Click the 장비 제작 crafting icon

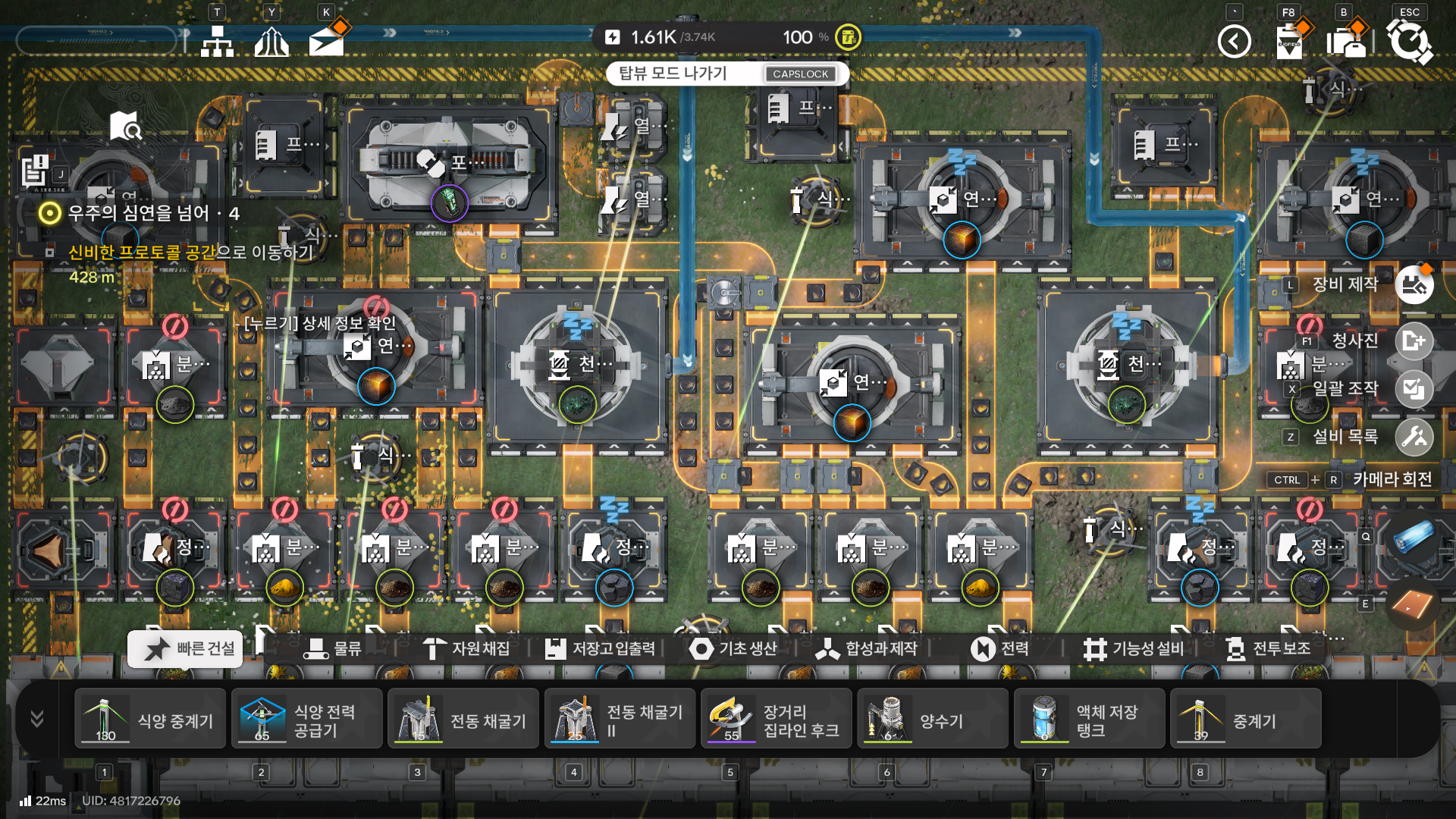(x=1414, y=284)
